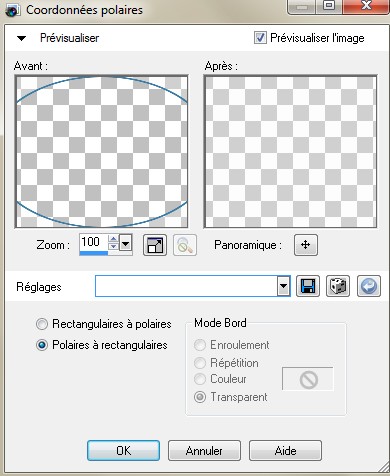Click the Annuler button

(204, 451)
